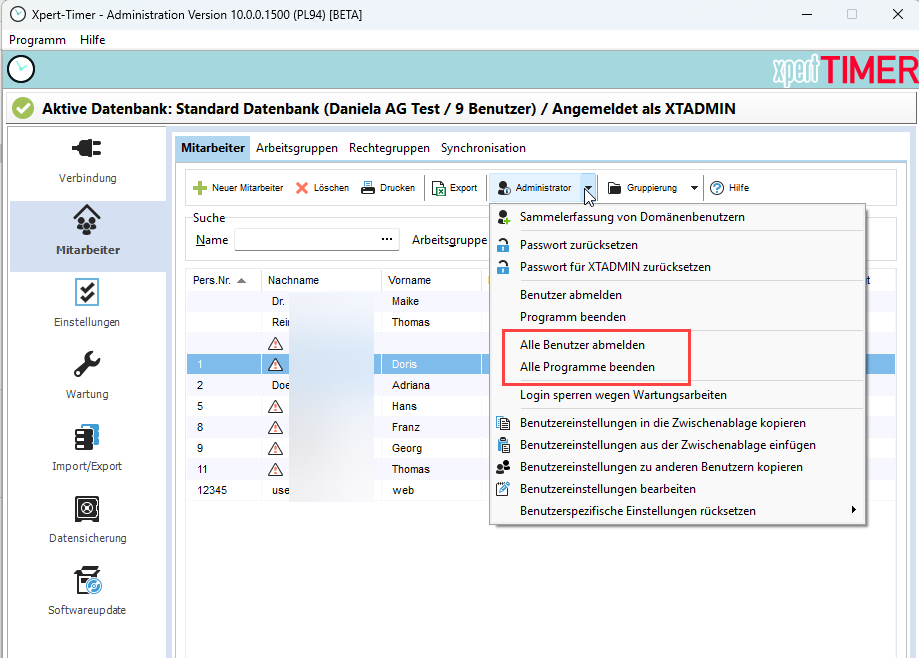Click Neuer Mitarbeiter plus button
The width and height of the screenshot is (919, 658).
pos(238,188)
